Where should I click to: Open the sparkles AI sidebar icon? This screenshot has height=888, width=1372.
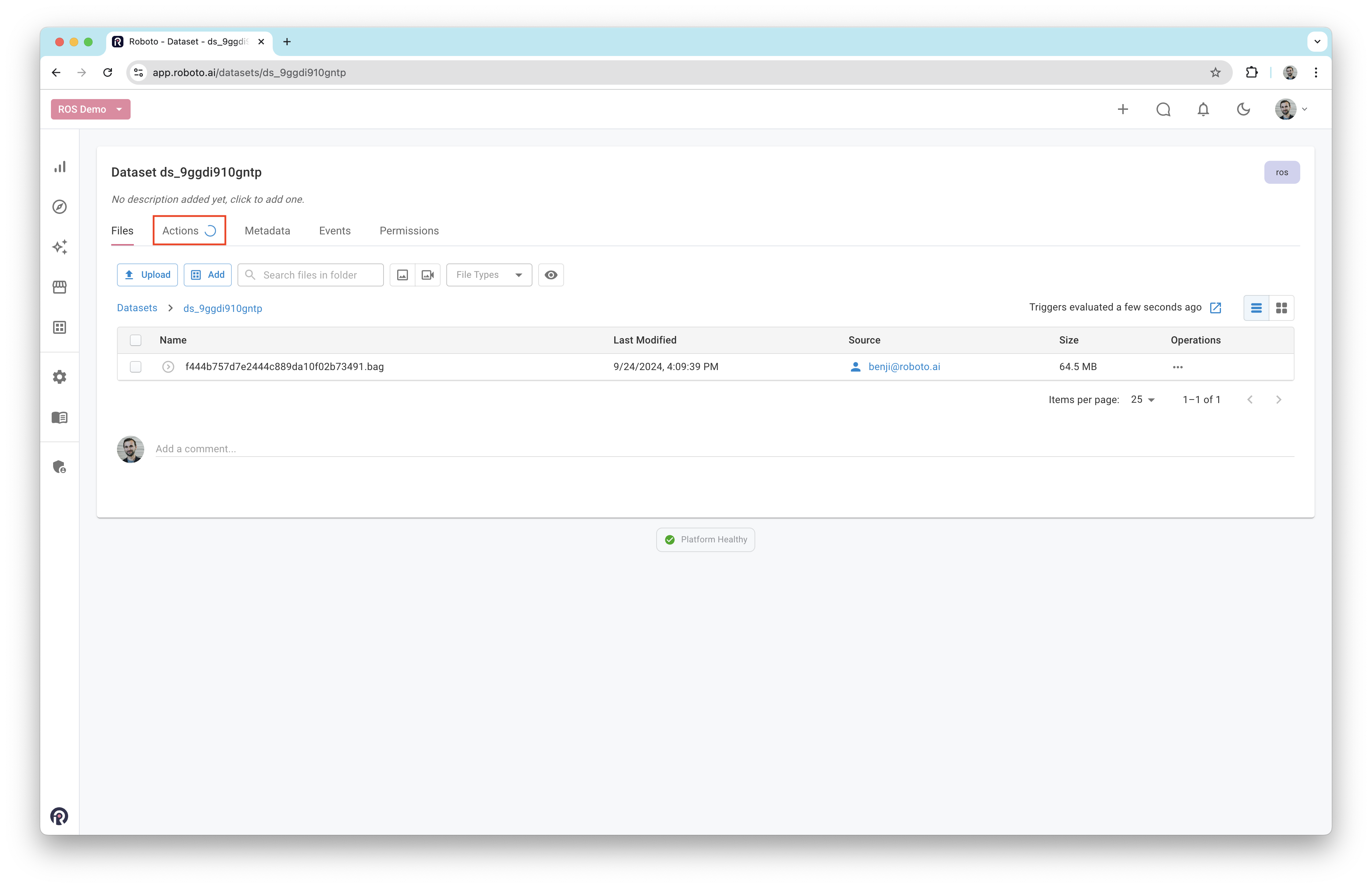(x=60, y=247)
